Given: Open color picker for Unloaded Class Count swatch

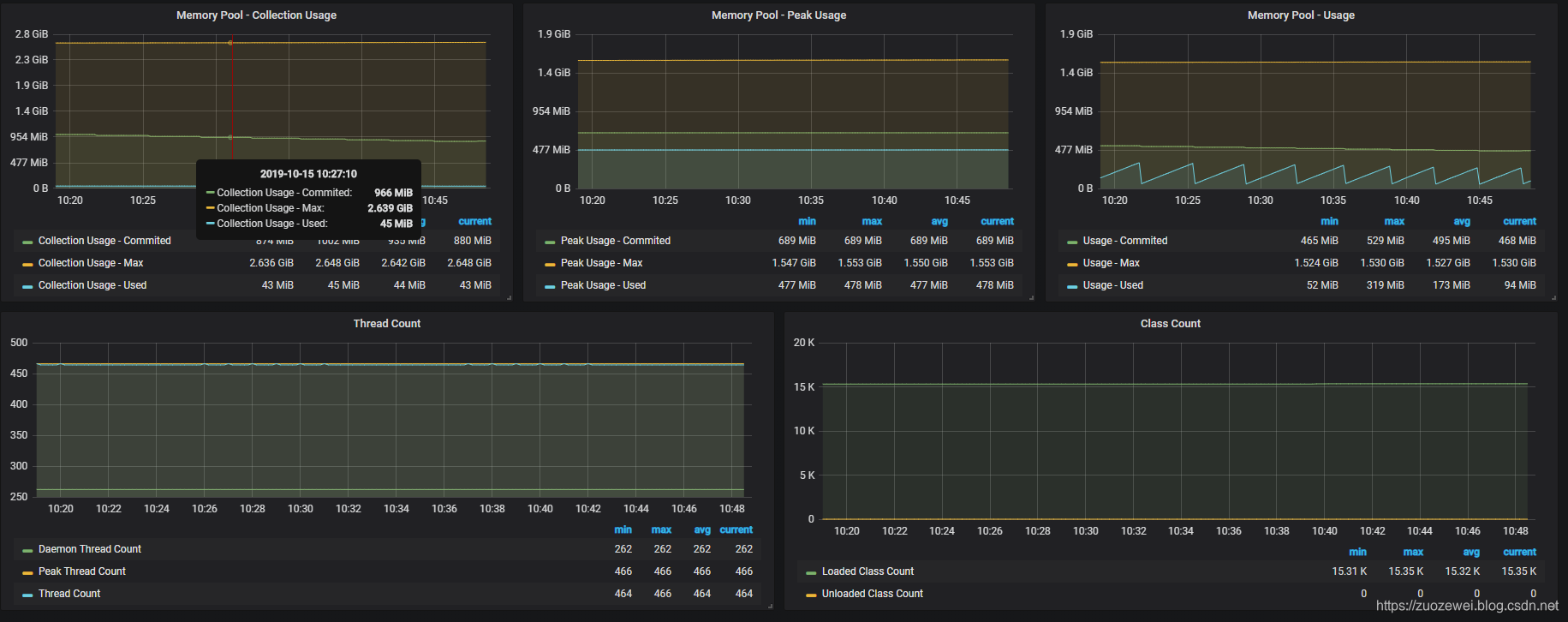Looking at the screenshot, I should (811, 595).
